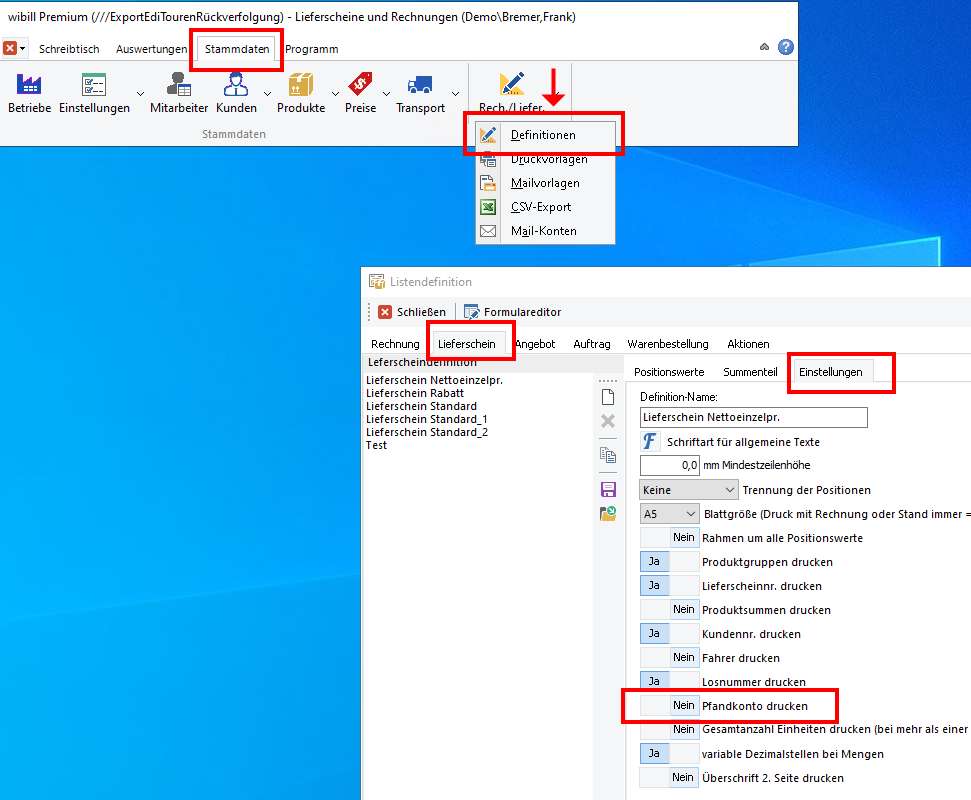971x800 pixels.
Task: Open the Preise price tag icon
Action: point(360,84)
